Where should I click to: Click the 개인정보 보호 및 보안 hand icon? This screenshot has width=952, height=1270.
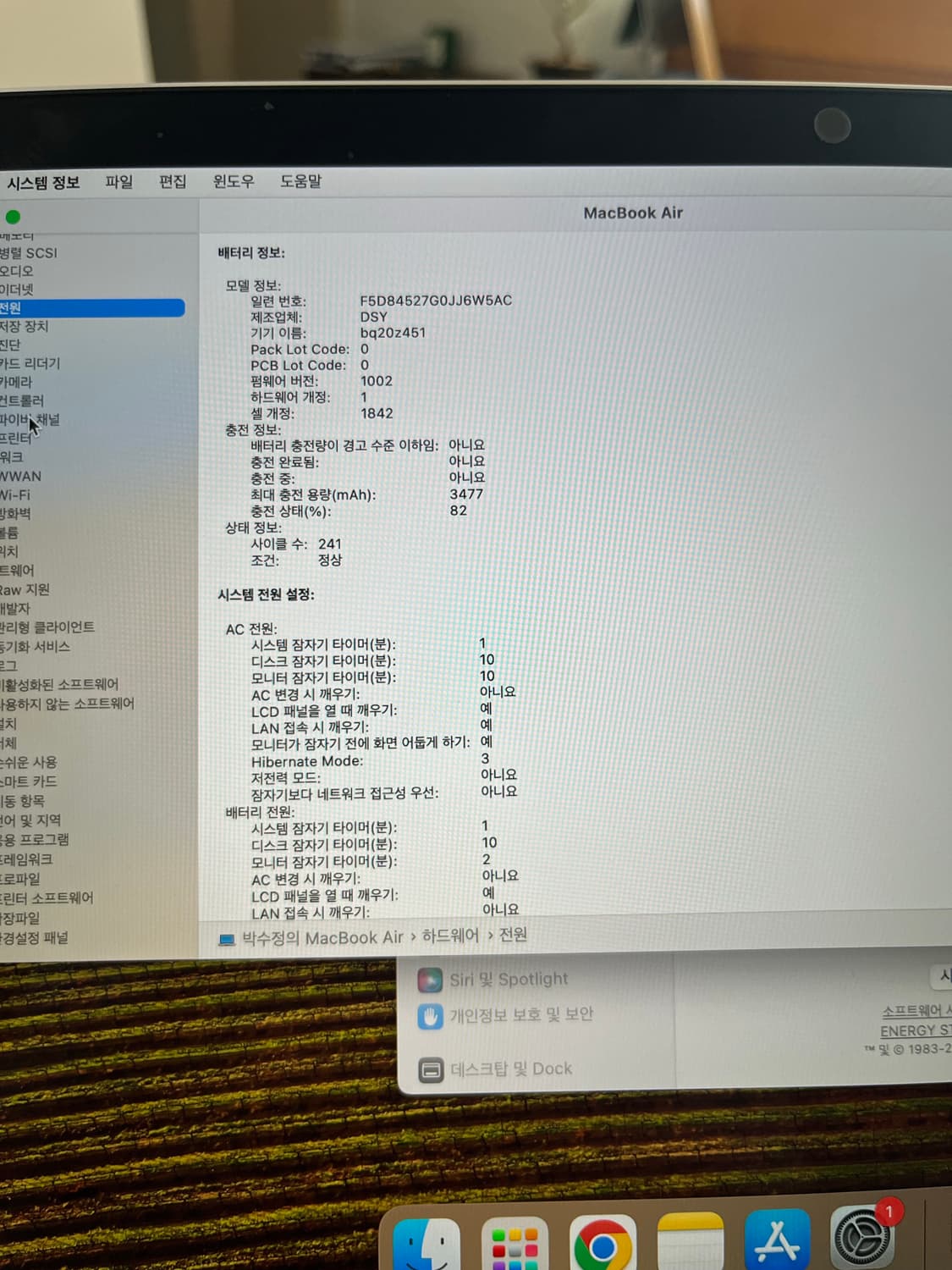point(432,1015)
